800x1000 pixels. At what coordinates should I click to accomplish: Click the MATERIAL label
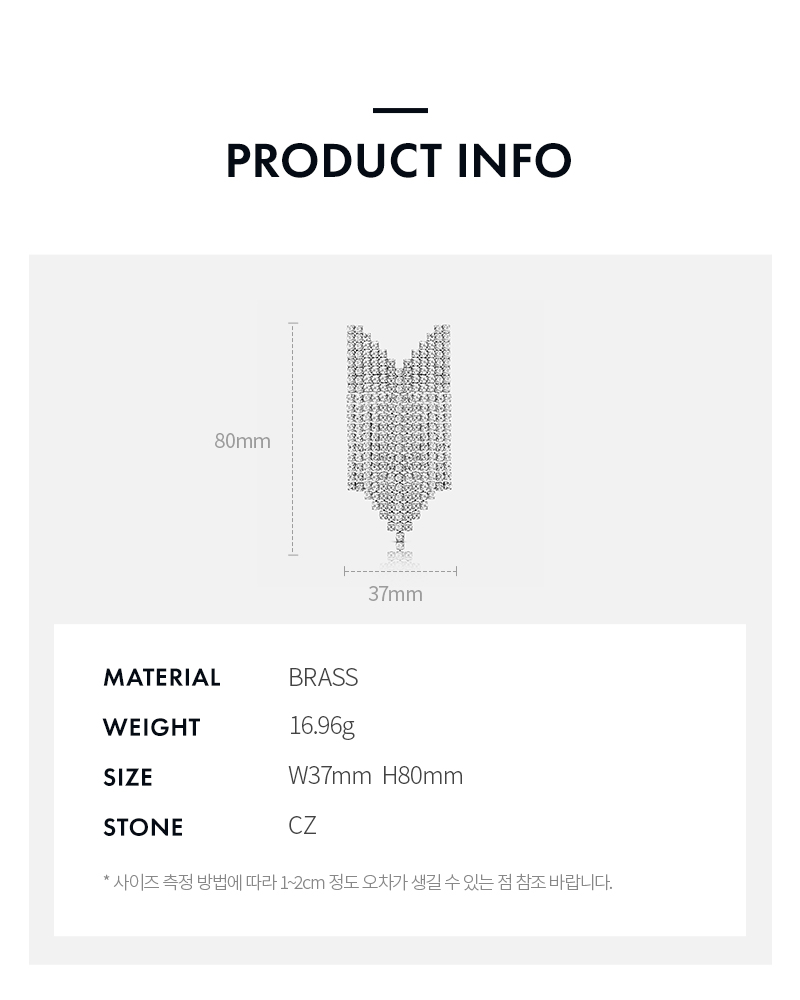tap(162, 677)
